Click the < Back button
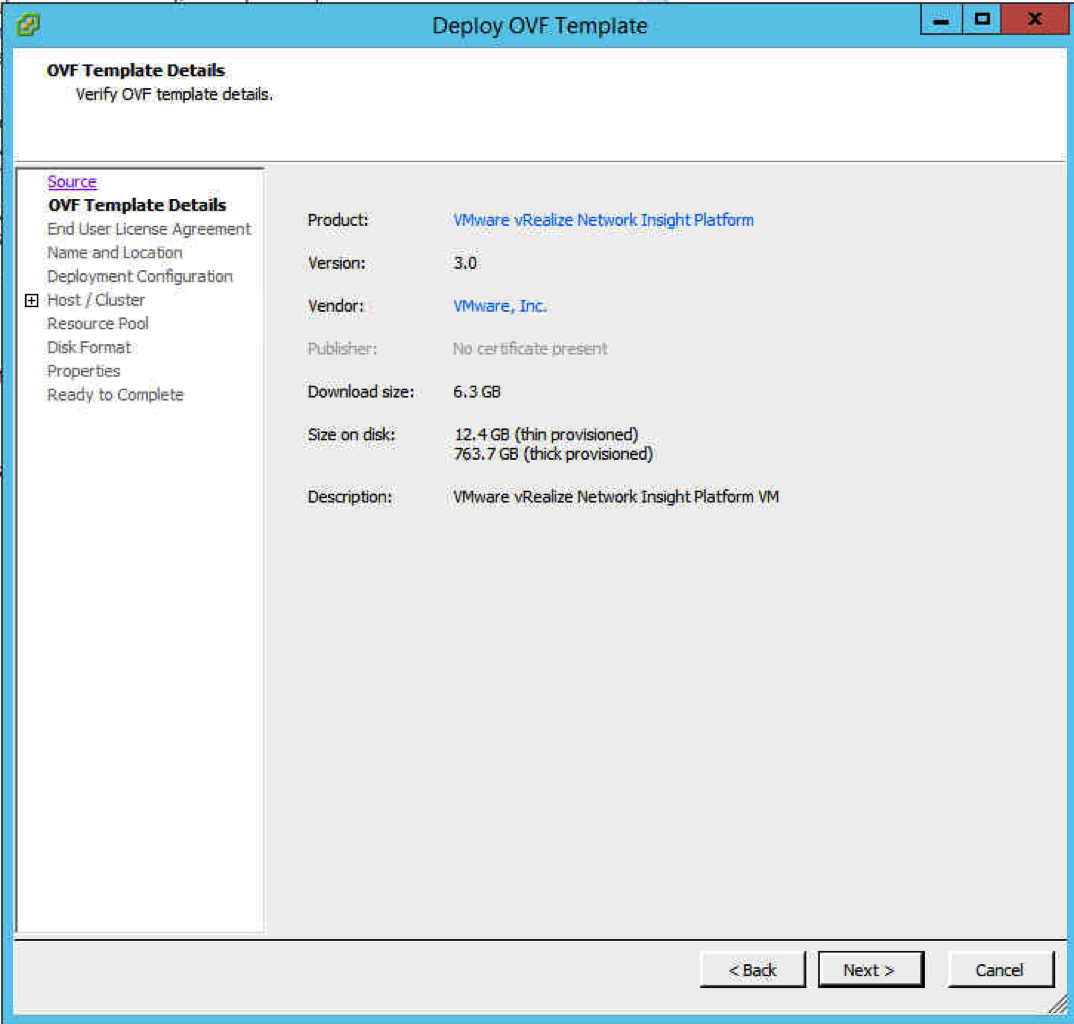The width and height of the screenshot is (1074, 1024). pyautogui.click(x=753, y=970)
